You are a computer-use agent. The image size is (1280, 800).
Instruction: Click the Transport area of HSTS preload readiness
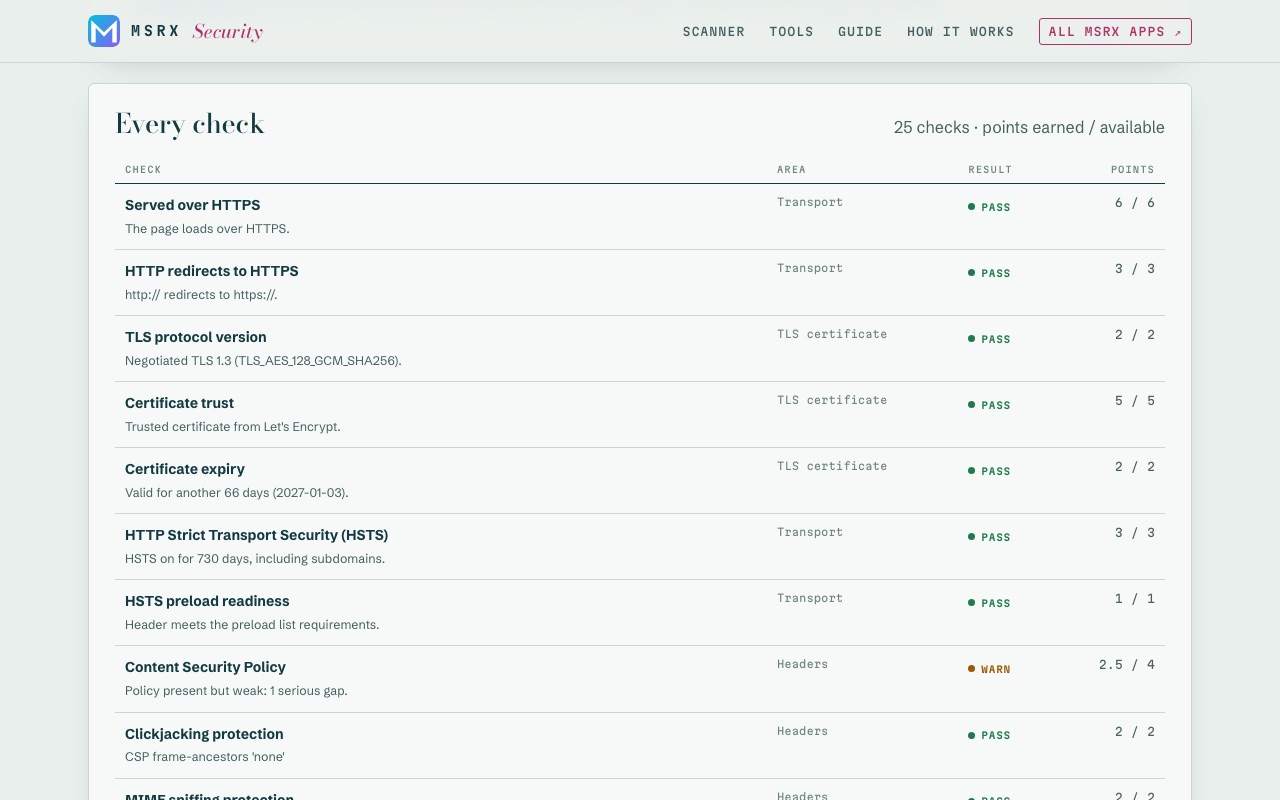pos(810,598)
